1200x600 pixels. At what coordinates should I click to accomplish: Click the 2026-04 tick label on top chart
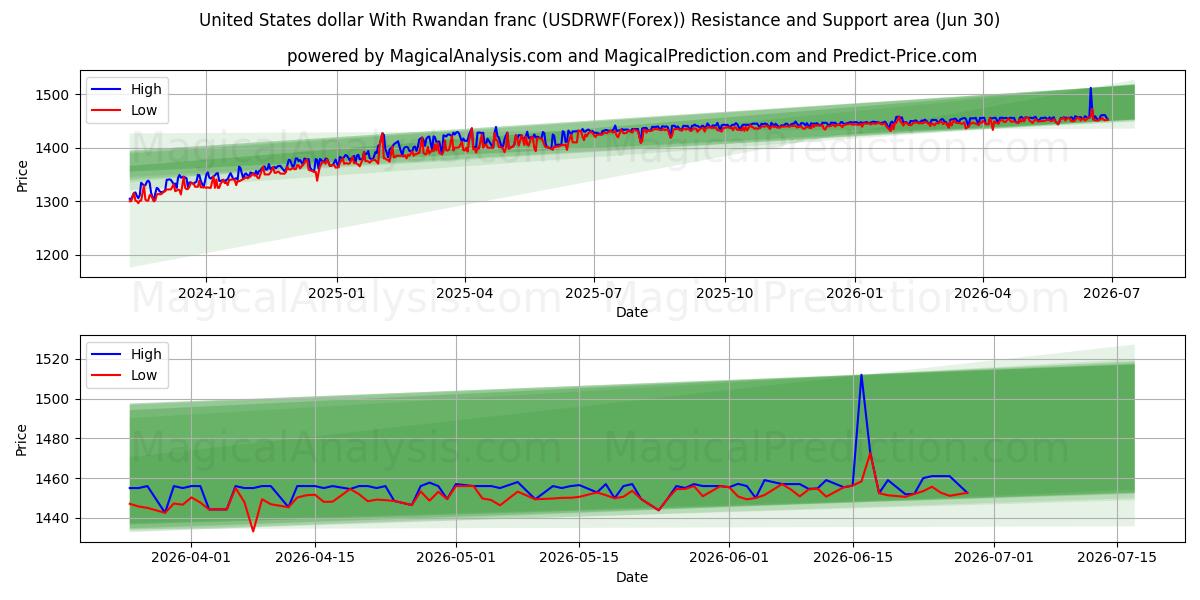pyautogui.click(x=983, y=293)
